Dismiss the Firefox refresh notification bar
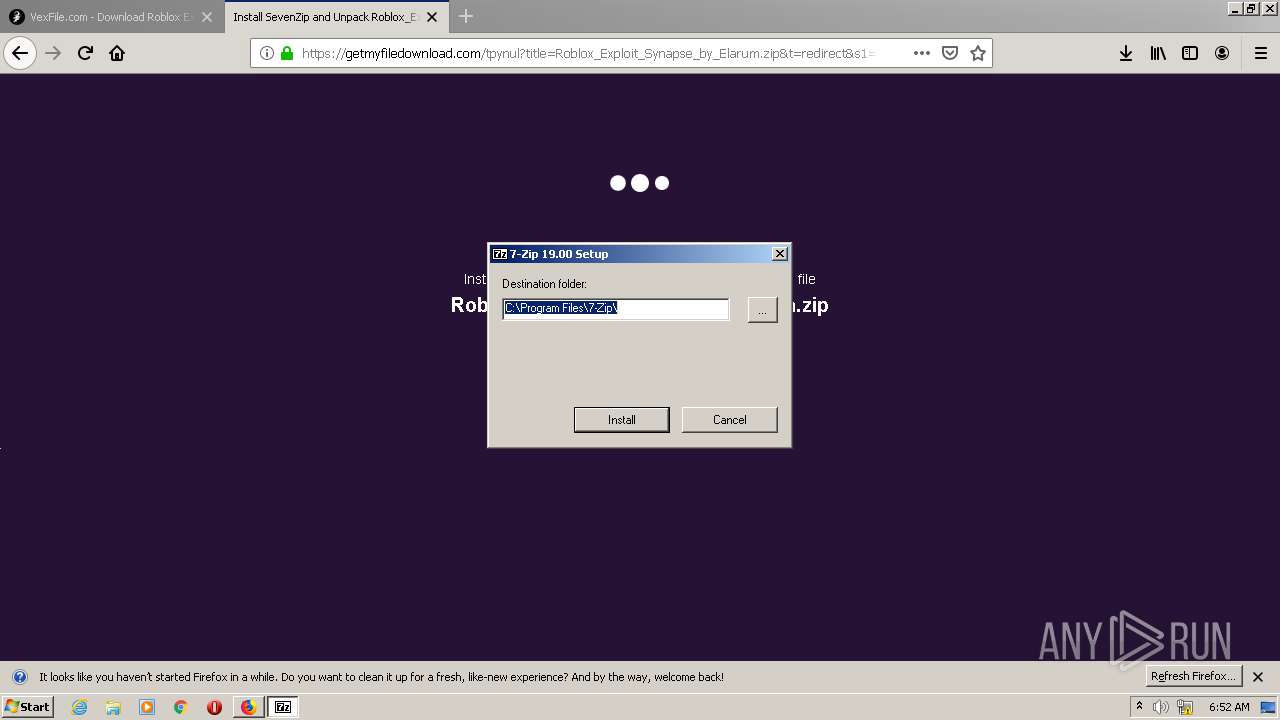 pos(1258,677)
